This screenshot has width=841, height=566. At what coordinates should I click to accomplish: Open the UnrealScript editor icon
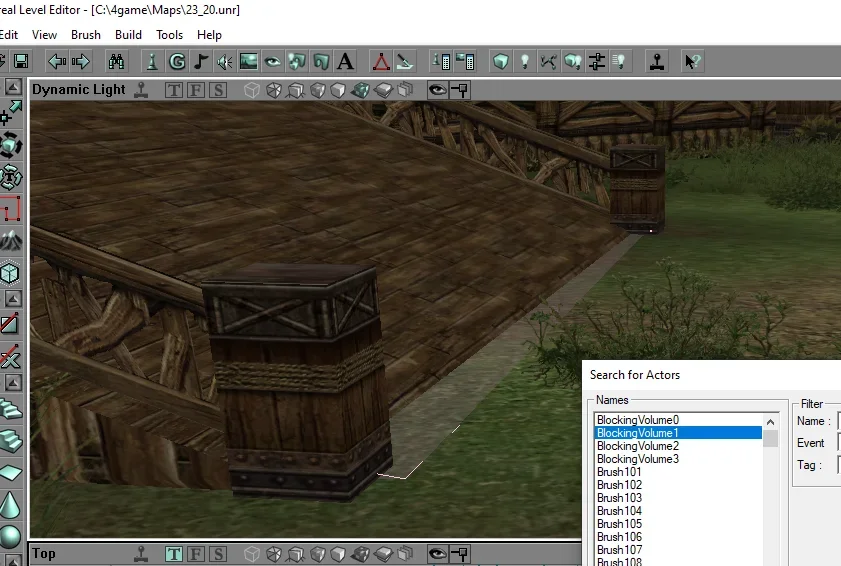tap(405, 61)
